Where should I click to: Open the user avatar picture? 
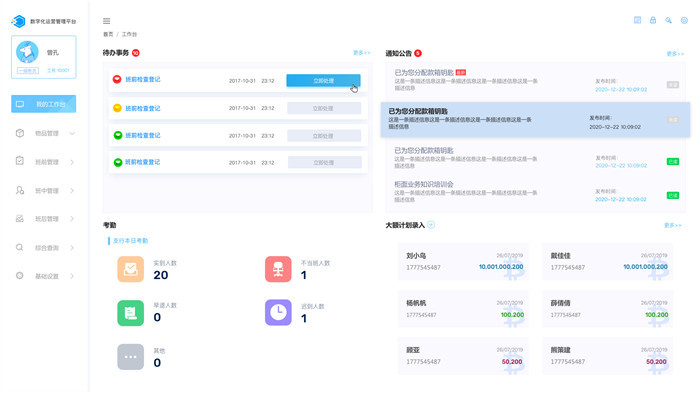[x=27, y=52]
